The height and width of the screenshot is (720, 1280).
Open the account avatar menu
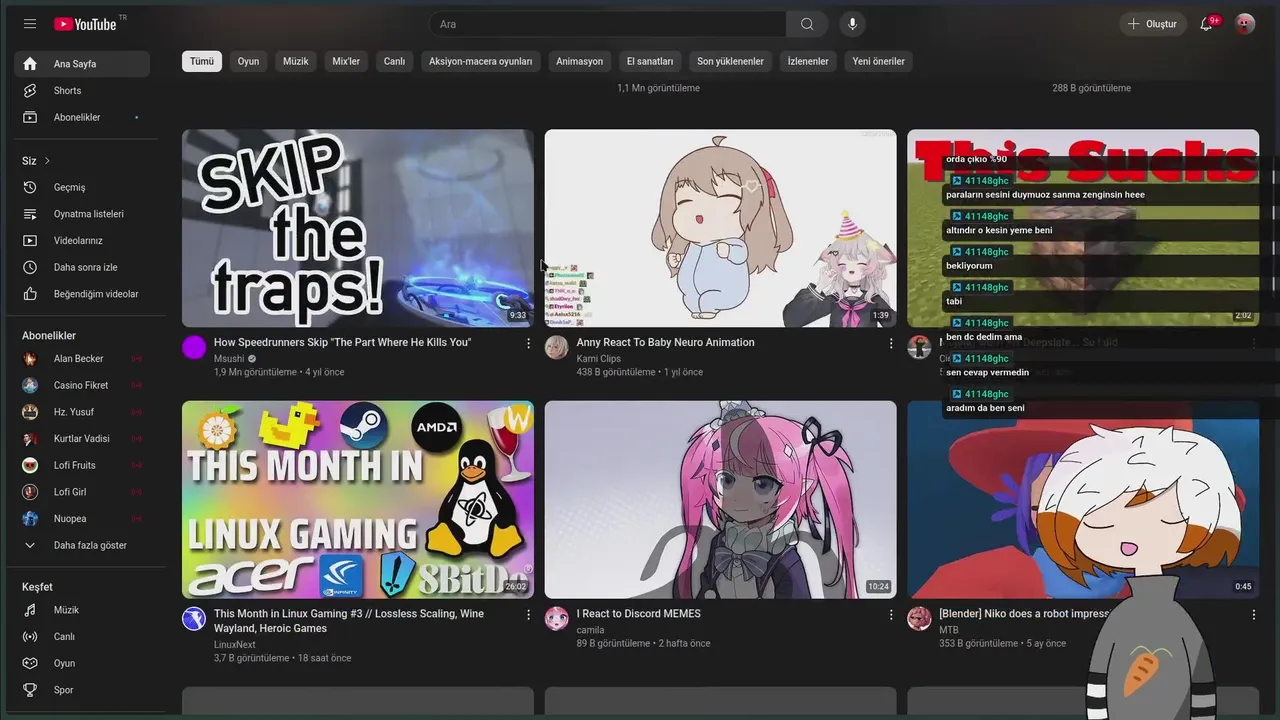point(1245,24)
